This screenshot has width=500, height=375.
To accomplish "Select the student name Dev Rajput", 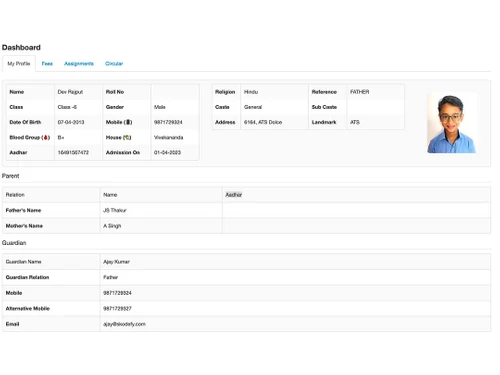I will coord(70,92).
